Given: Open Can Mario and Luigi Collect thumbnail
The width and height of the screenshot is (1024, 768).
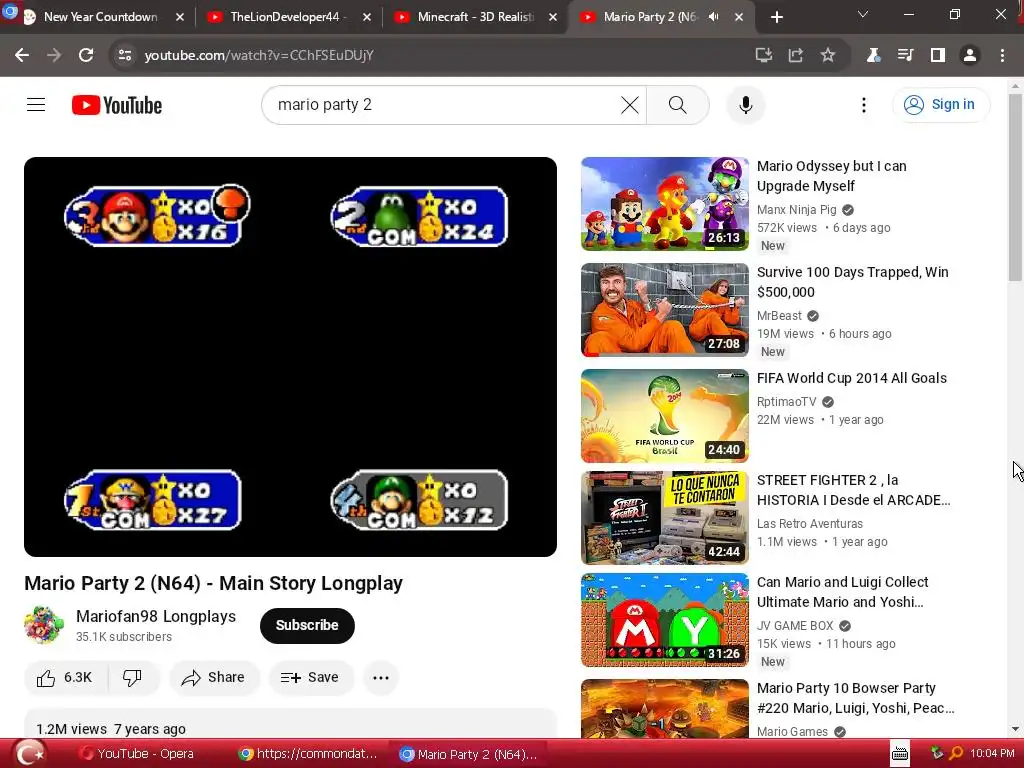Looking at the screenshot, I should pyautogui.click(x=665, y=620).
